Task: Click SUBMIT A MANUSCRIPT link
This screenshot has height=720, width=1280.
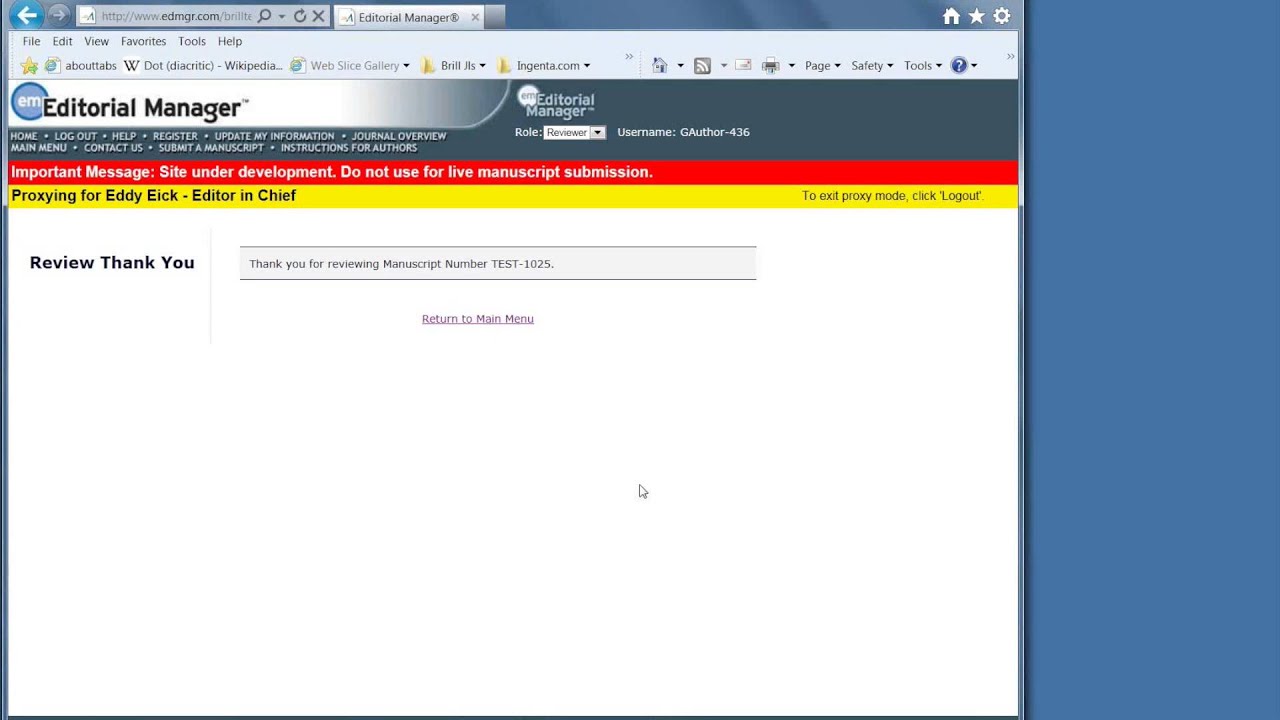Action: click(x=211, y=148)
